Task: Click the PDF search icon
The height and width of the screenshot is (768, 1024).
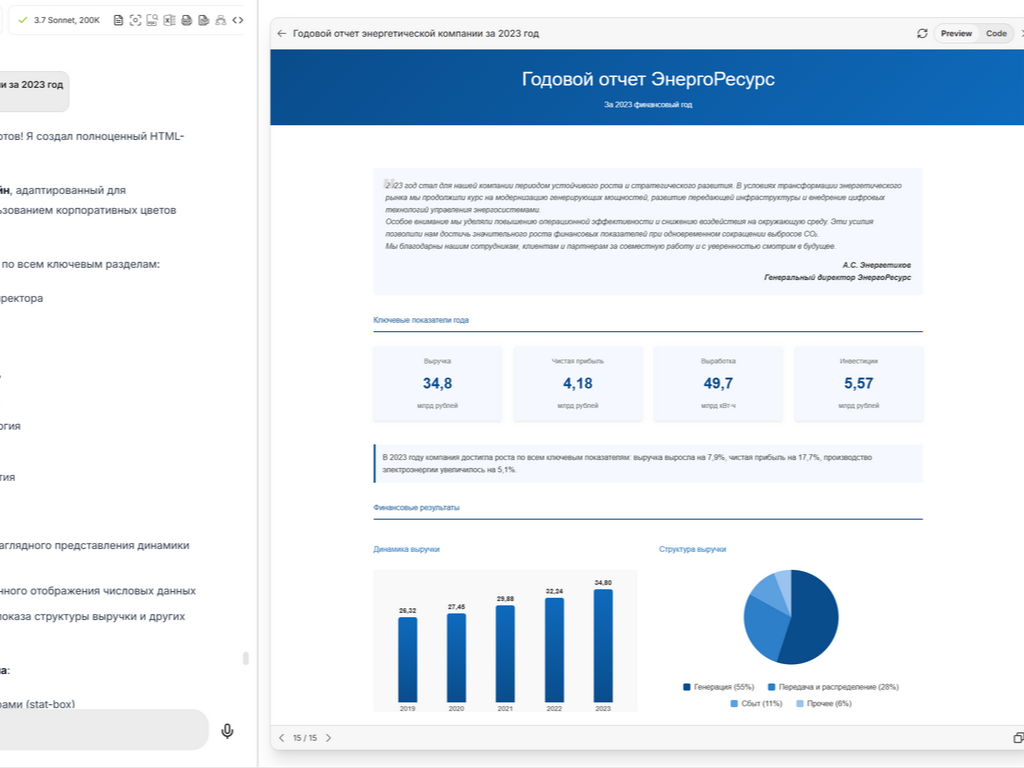Action: click(152, 20)
